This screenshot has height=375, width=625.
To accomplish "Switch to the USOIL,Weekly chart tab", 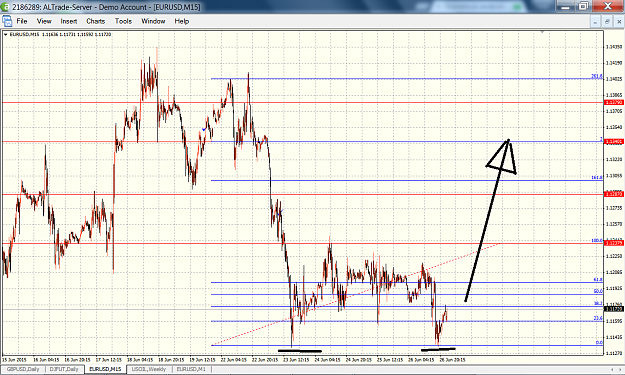I will click(x=149, y=369).
